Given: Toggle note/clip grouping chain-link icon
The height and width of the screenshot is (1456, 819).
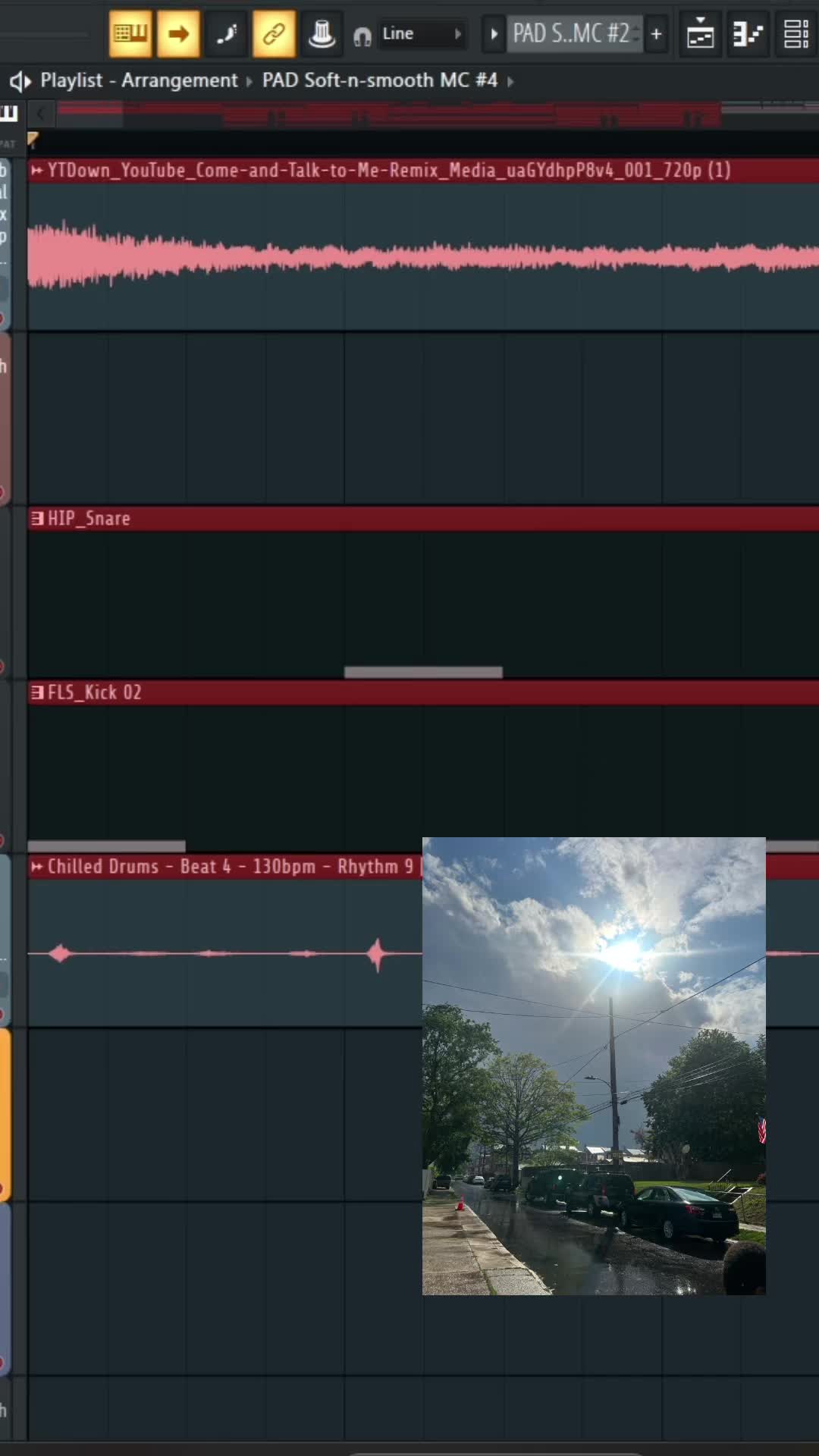Looking at the screenshot, I should pos(274,33).
